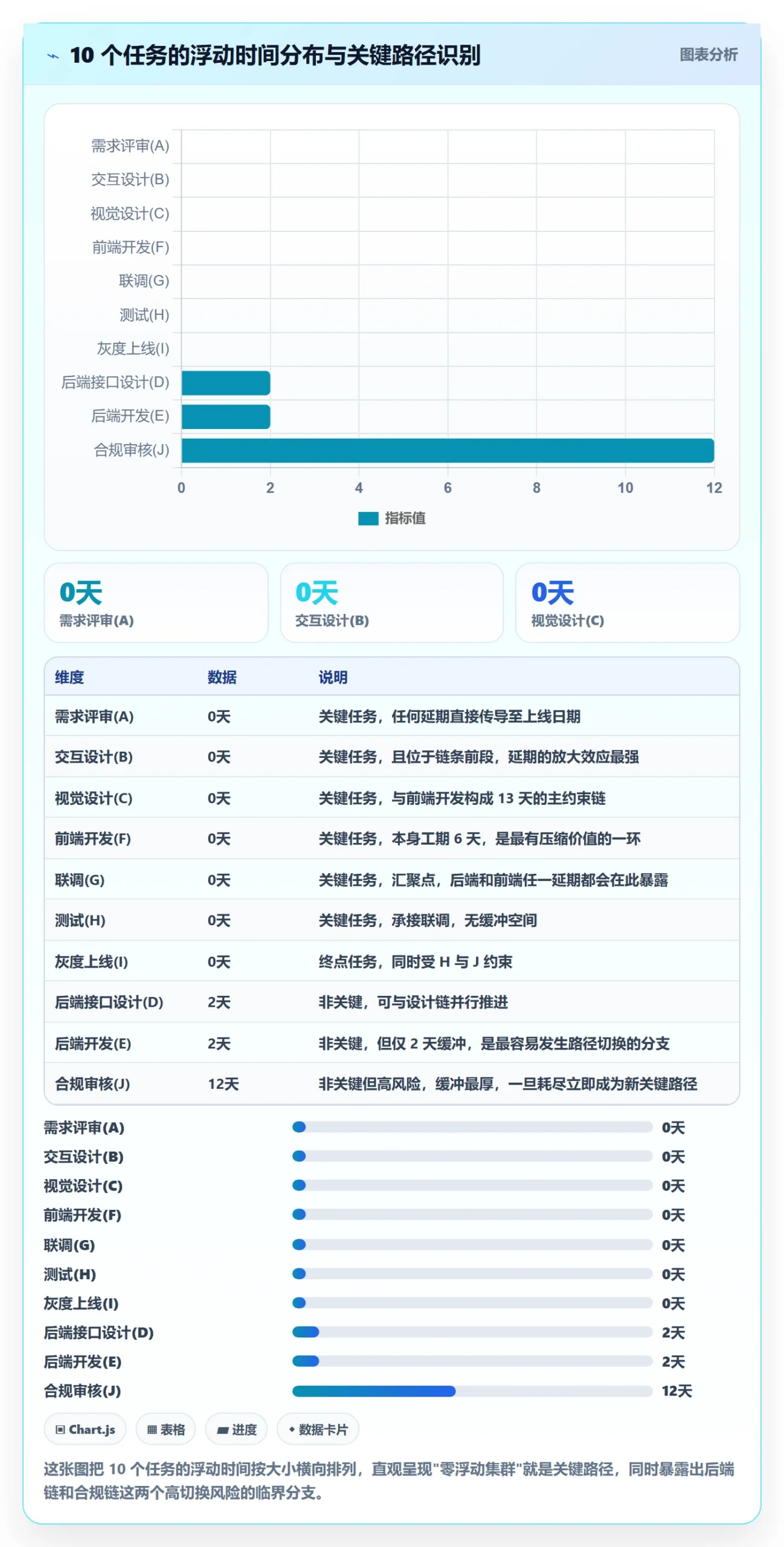Click description 非关键，可与设计链并行推进
This screenshot has height=1547, width=784.
click(x=413, y=1002)
